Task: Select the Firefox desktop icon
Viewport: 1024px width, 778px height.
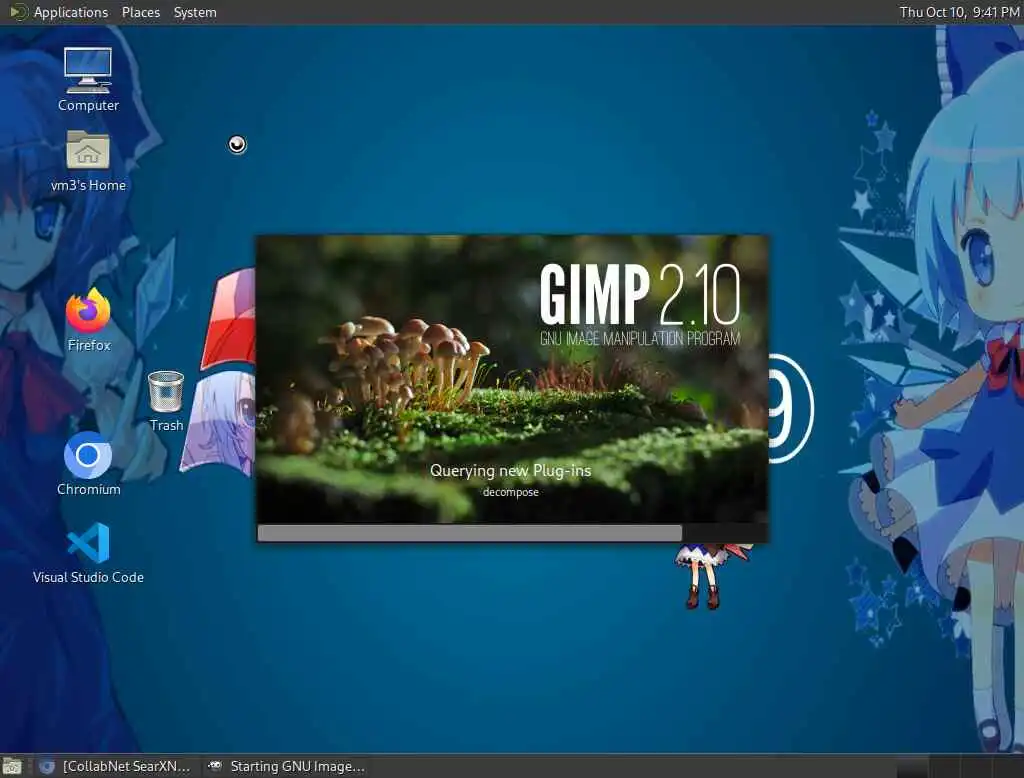Action: pyautogui.click(x=88, y=320)
